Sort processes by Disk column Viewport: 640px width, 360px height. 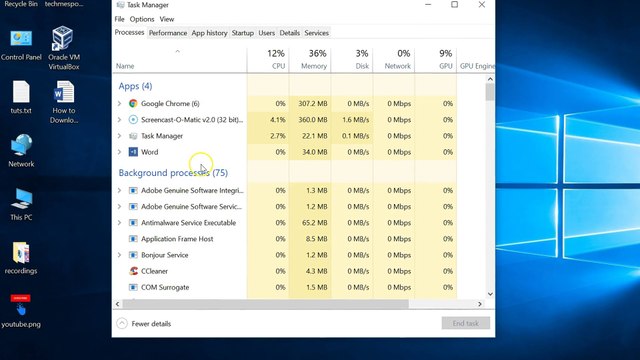352,60
